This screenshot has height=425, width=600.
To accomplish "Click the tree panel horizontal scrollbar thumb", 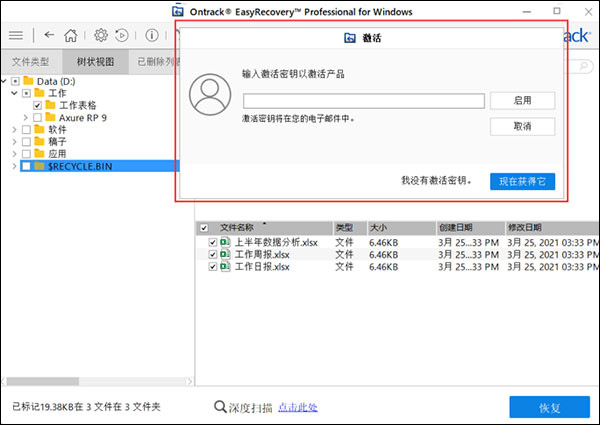I will (x=43, y=381).
